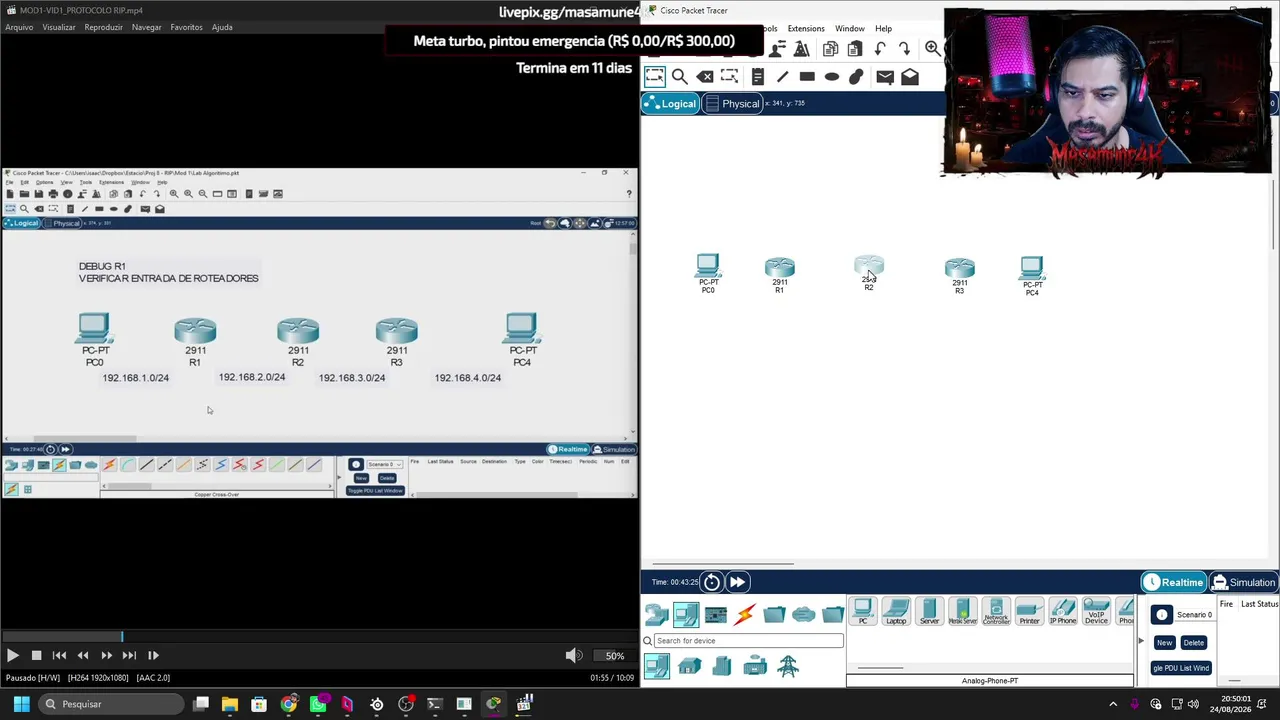This screenshot has width=1280, height=720.
Task: Open the Help menu in Packet Tracer
Action: (x=884, y=28)
